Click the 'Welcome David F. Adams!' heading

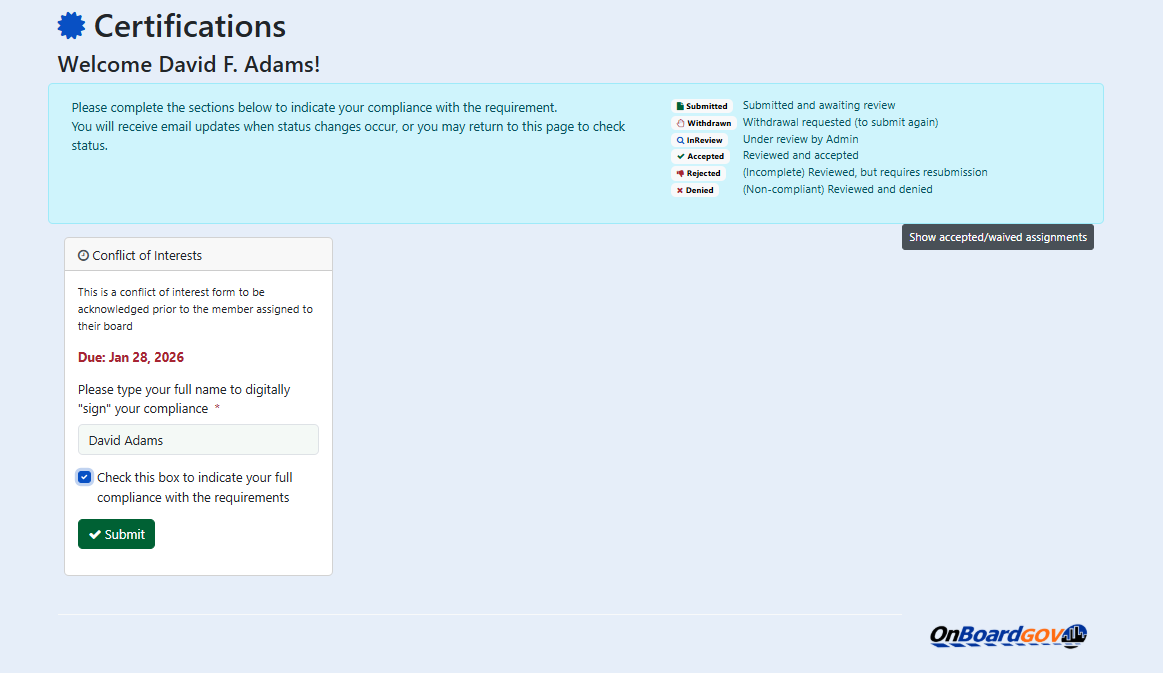click(188, 65)
